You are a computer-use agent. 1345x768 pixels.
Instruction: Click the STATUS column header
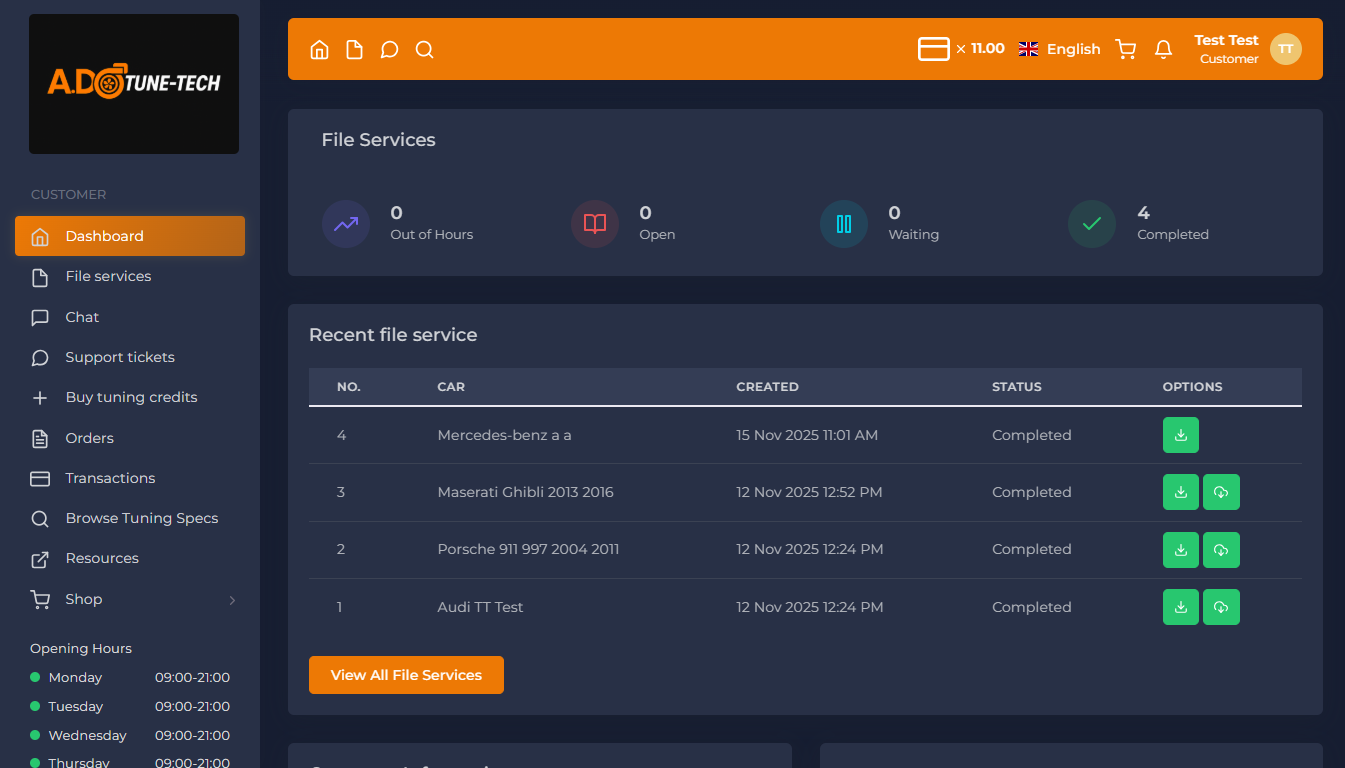1017,387
